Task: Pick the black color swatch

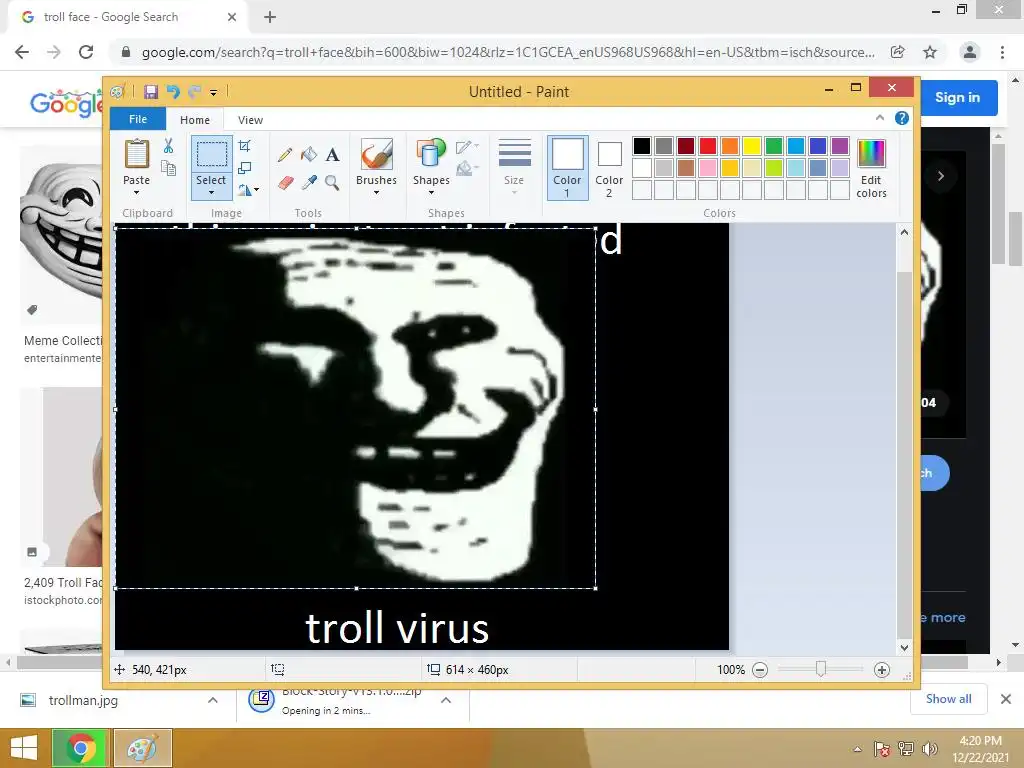Action: point(642,146)
